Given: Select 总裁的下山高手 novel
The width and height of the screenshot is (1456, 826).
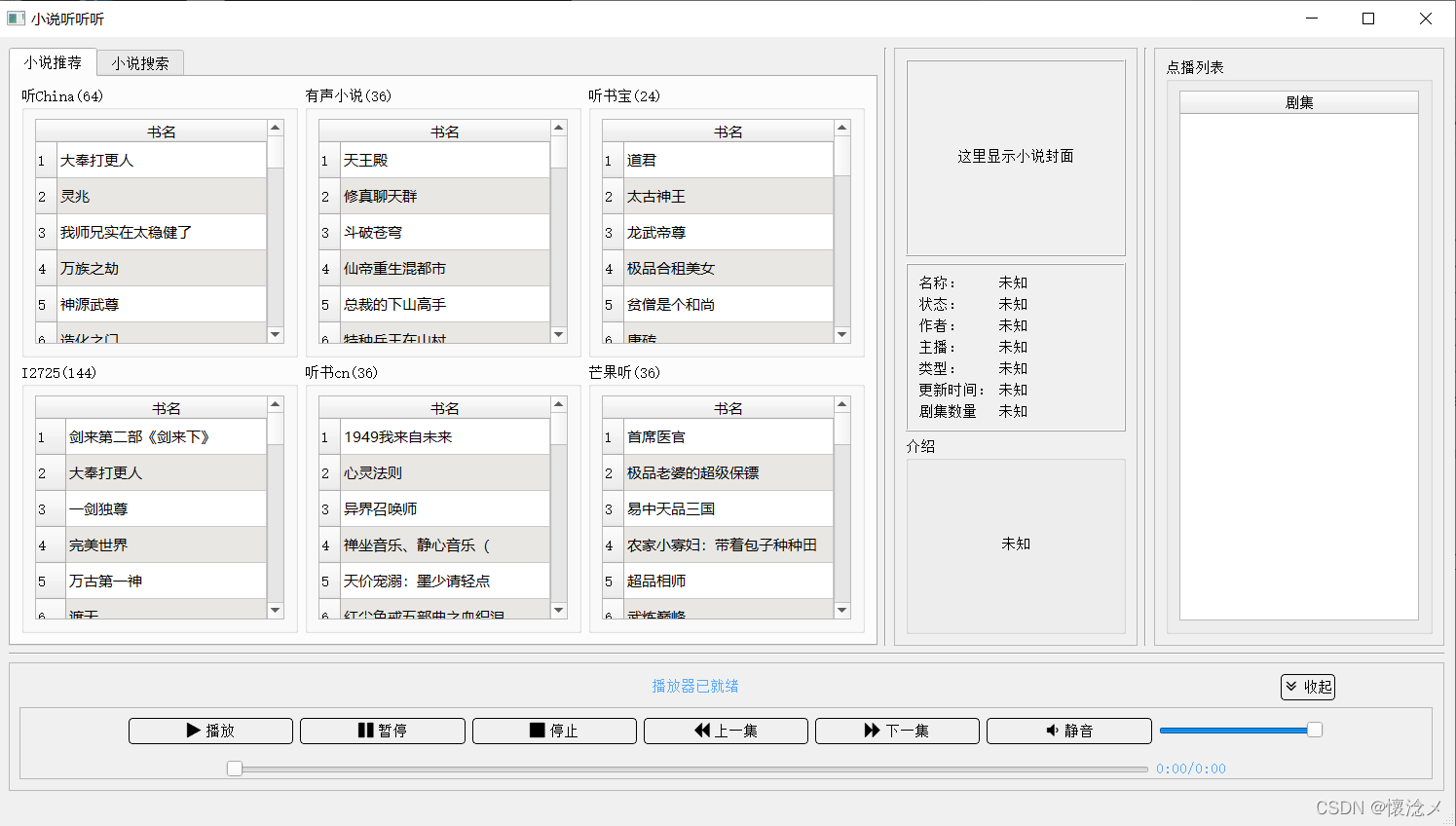Looking at the screenshot, I should (x=445, y=304).
